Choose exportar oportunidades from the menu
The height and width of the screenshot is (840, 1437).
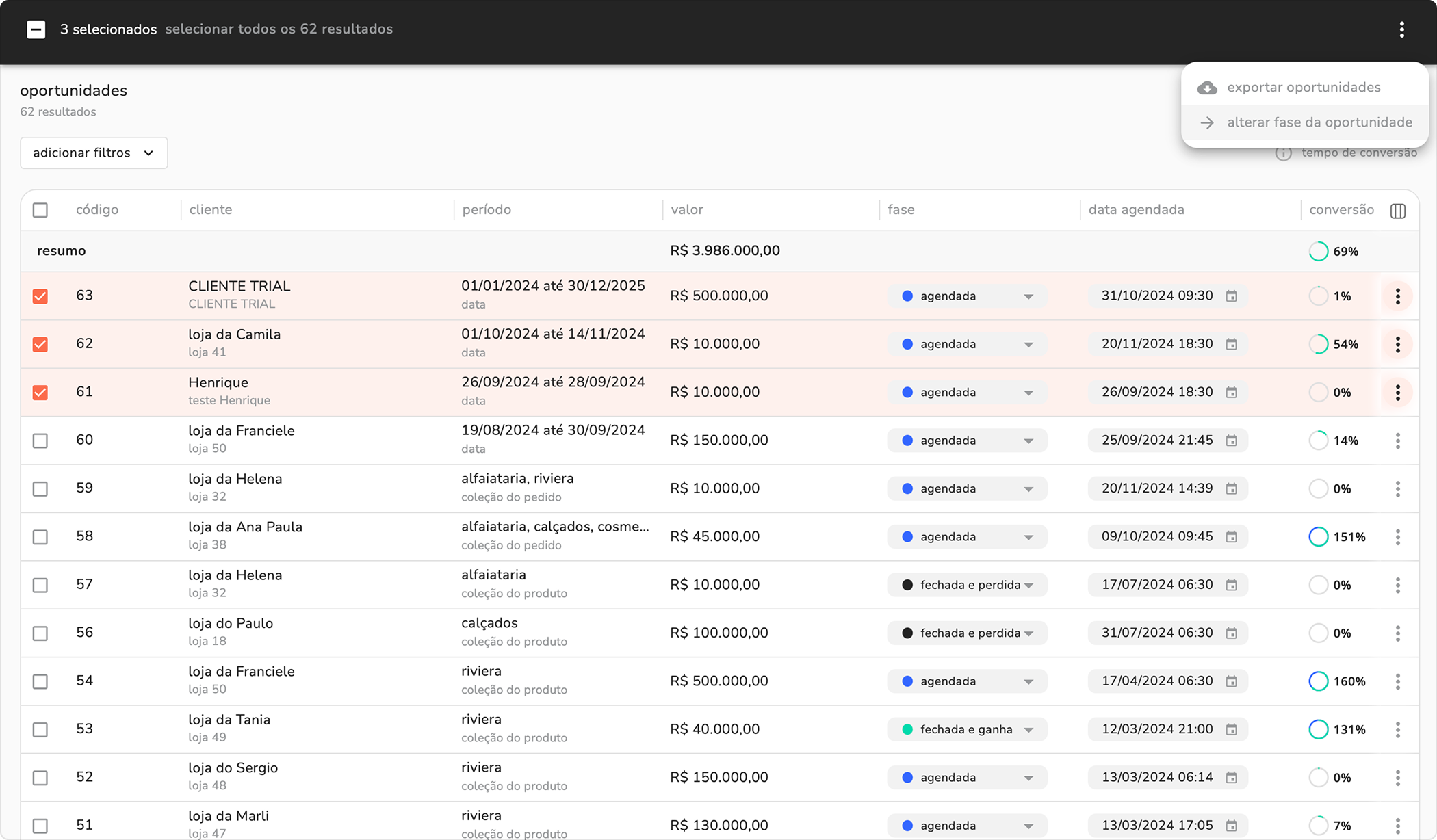tap(1303, 88)
